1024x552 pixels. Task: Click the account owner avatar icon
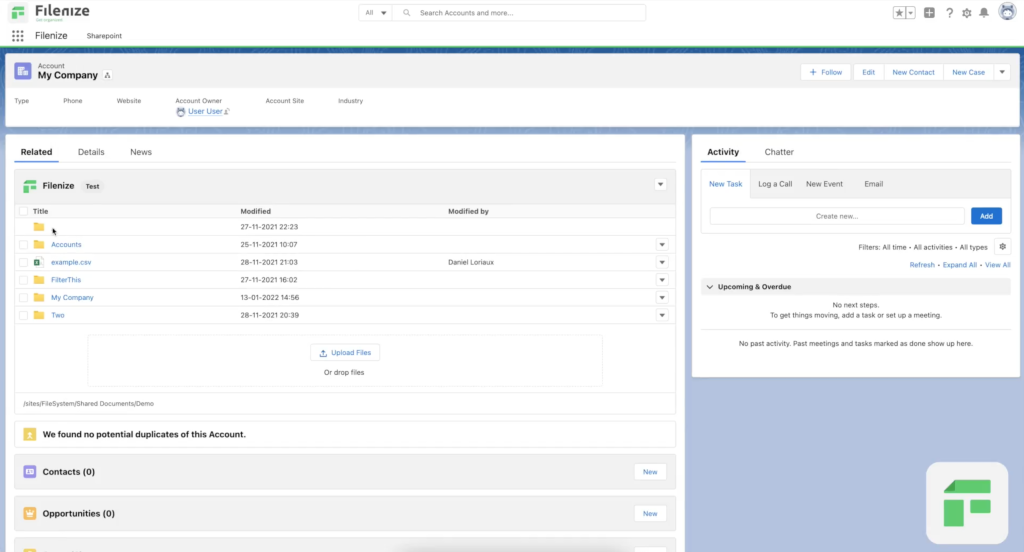click(181, 112)
